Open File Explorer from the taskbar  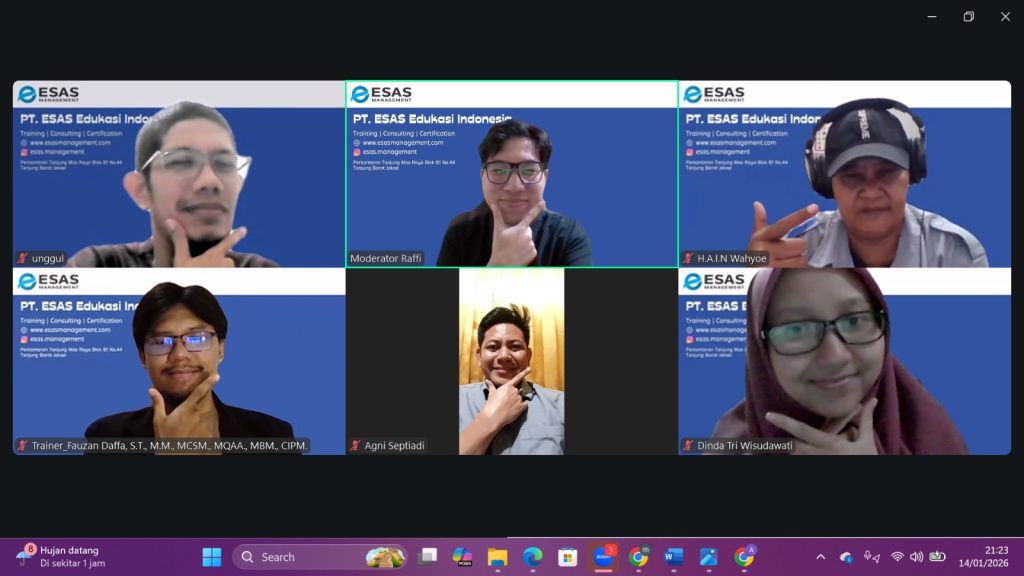click(497, 557)
